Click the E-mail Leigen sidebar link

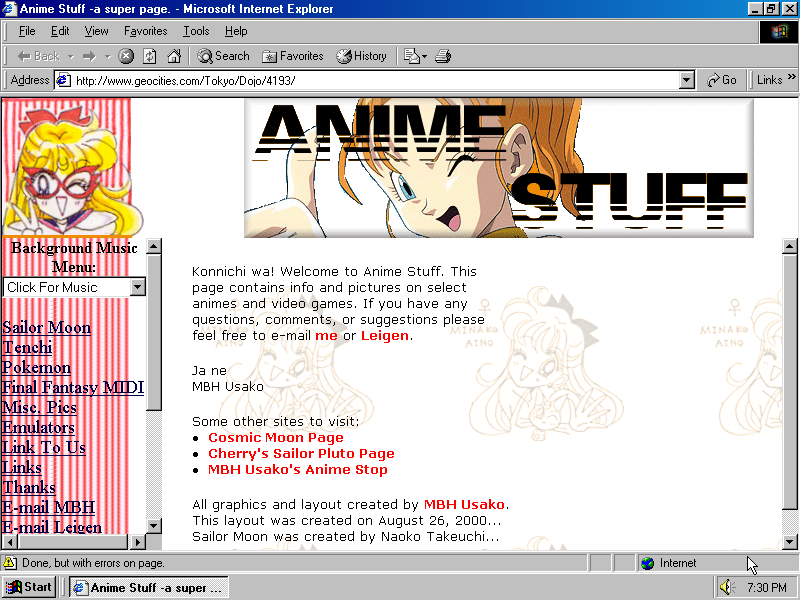(52, 527)
